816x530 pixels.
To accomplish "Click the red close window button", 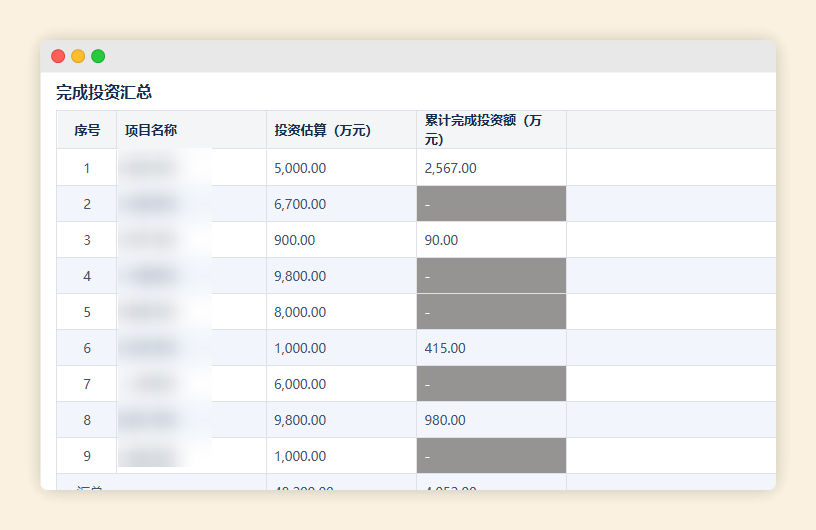I will [x=58, y=56].
